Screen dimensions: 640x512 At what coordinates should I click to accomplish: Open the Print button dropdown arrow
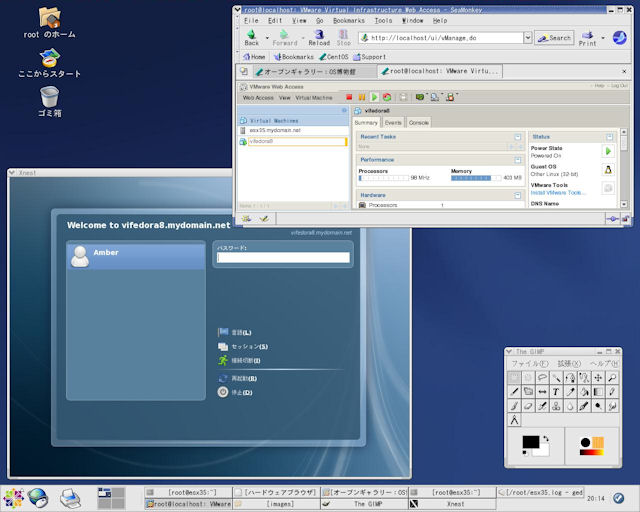click(603, 38)
